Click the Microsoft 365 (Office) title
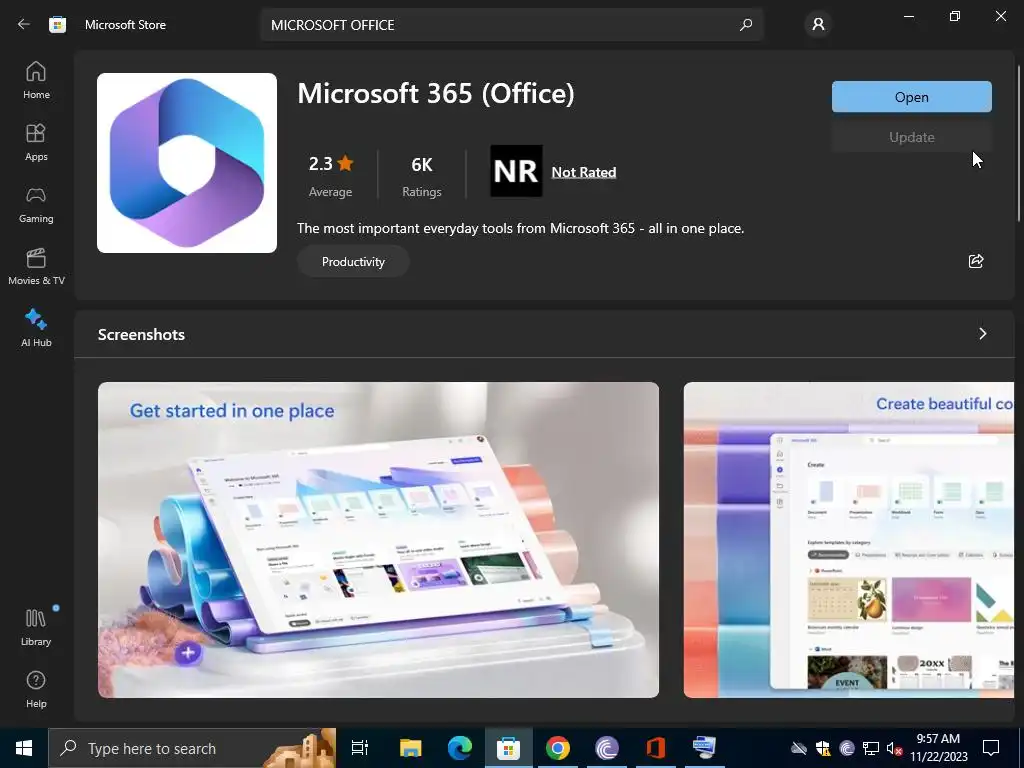 click(436, 93)
